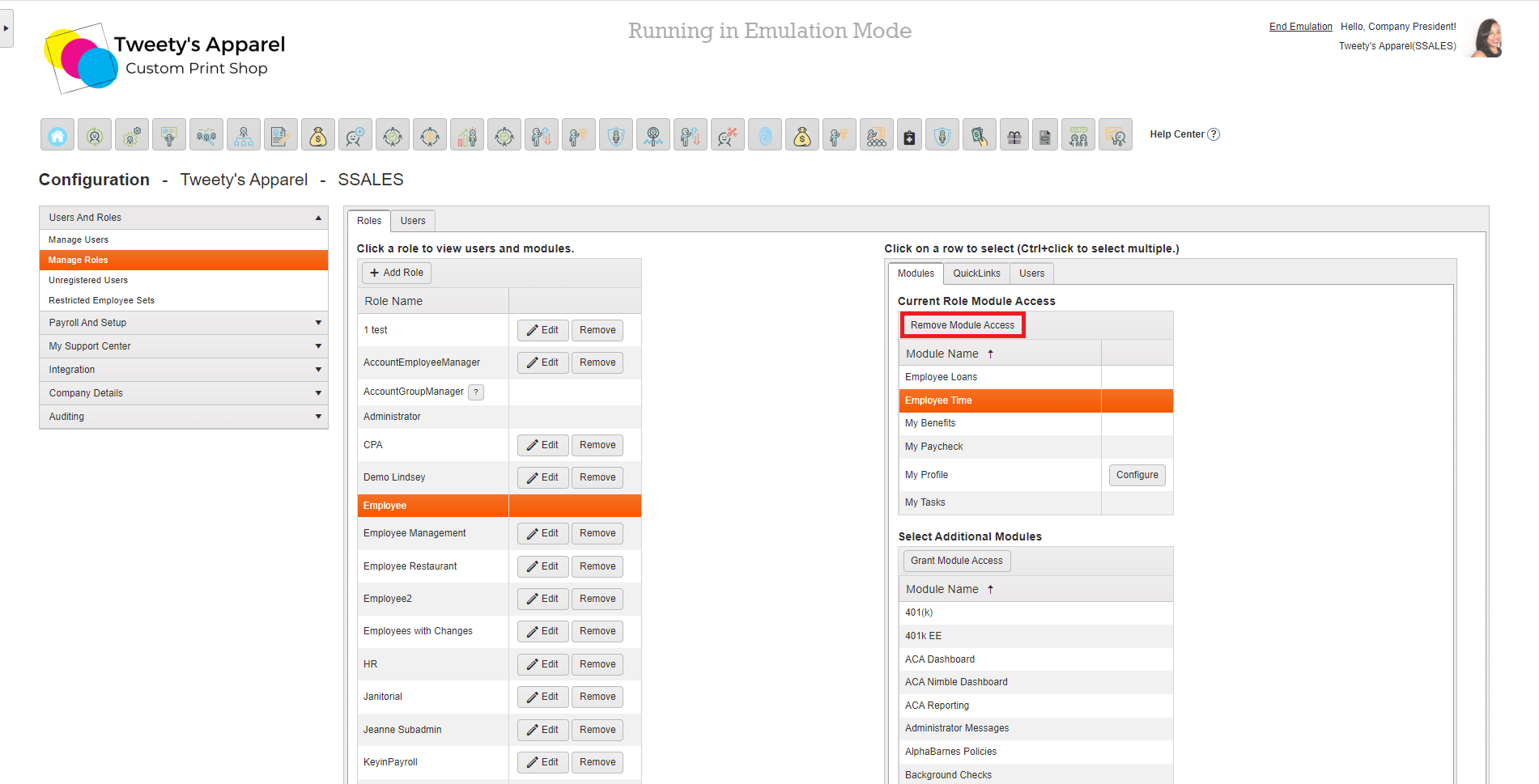Sort roles by the Role Name header
Screen dimensions: 1539x784
433,301
